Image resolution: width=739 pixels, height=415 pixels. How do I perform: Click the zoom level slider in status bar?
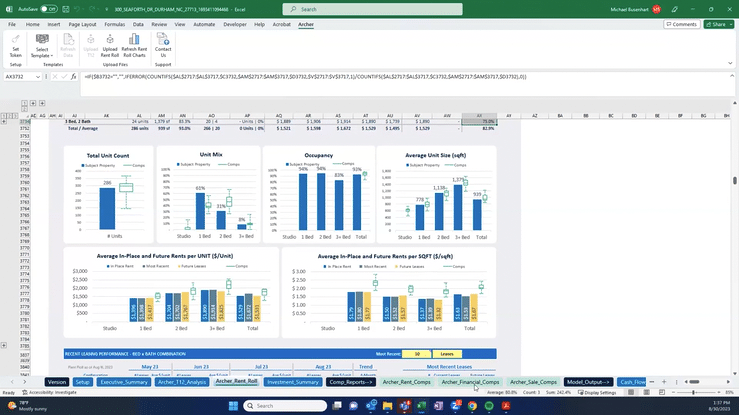coord(694,392)
